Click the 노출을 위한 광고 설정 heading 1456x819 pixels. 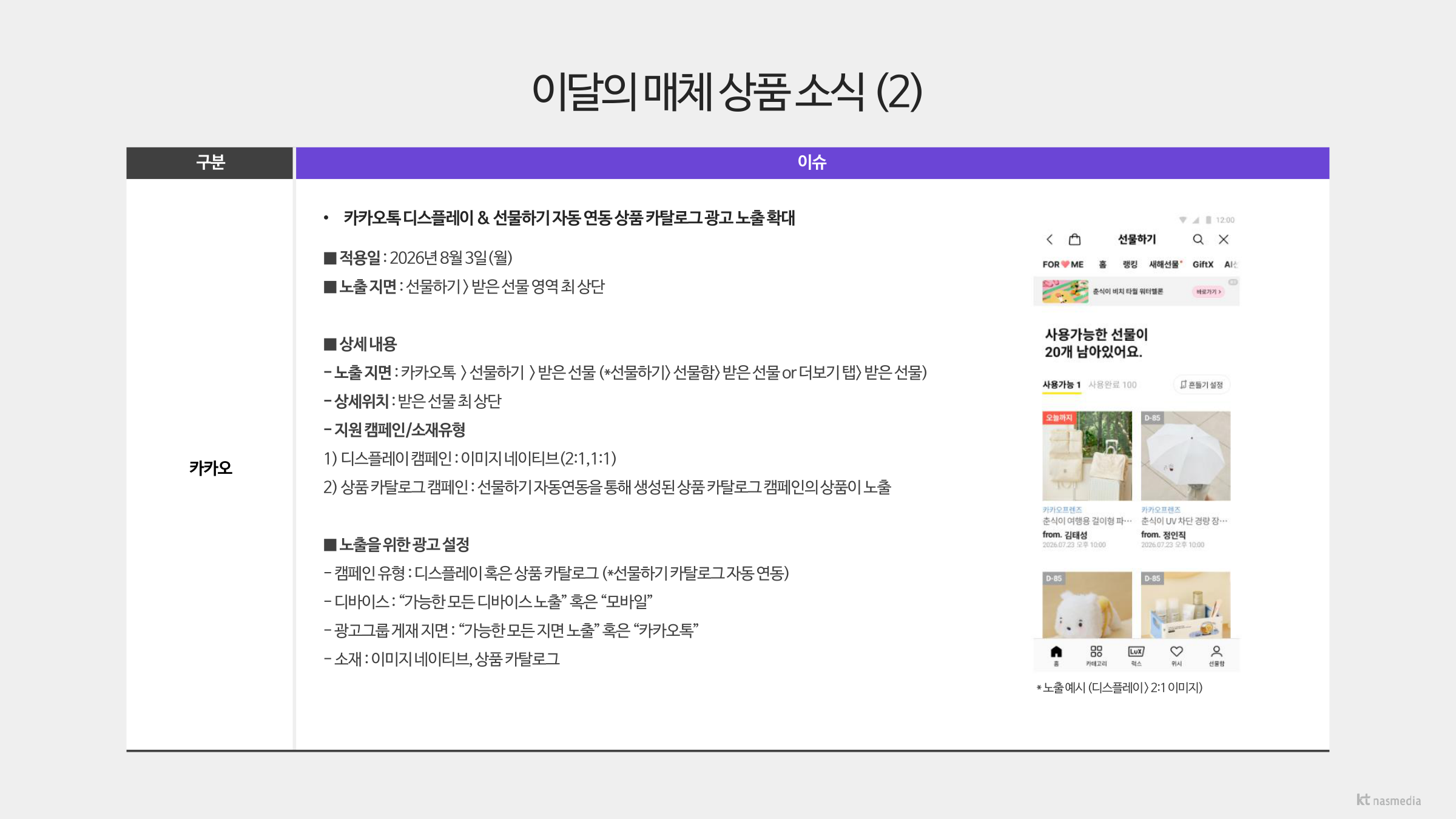(x=397, y=544)
